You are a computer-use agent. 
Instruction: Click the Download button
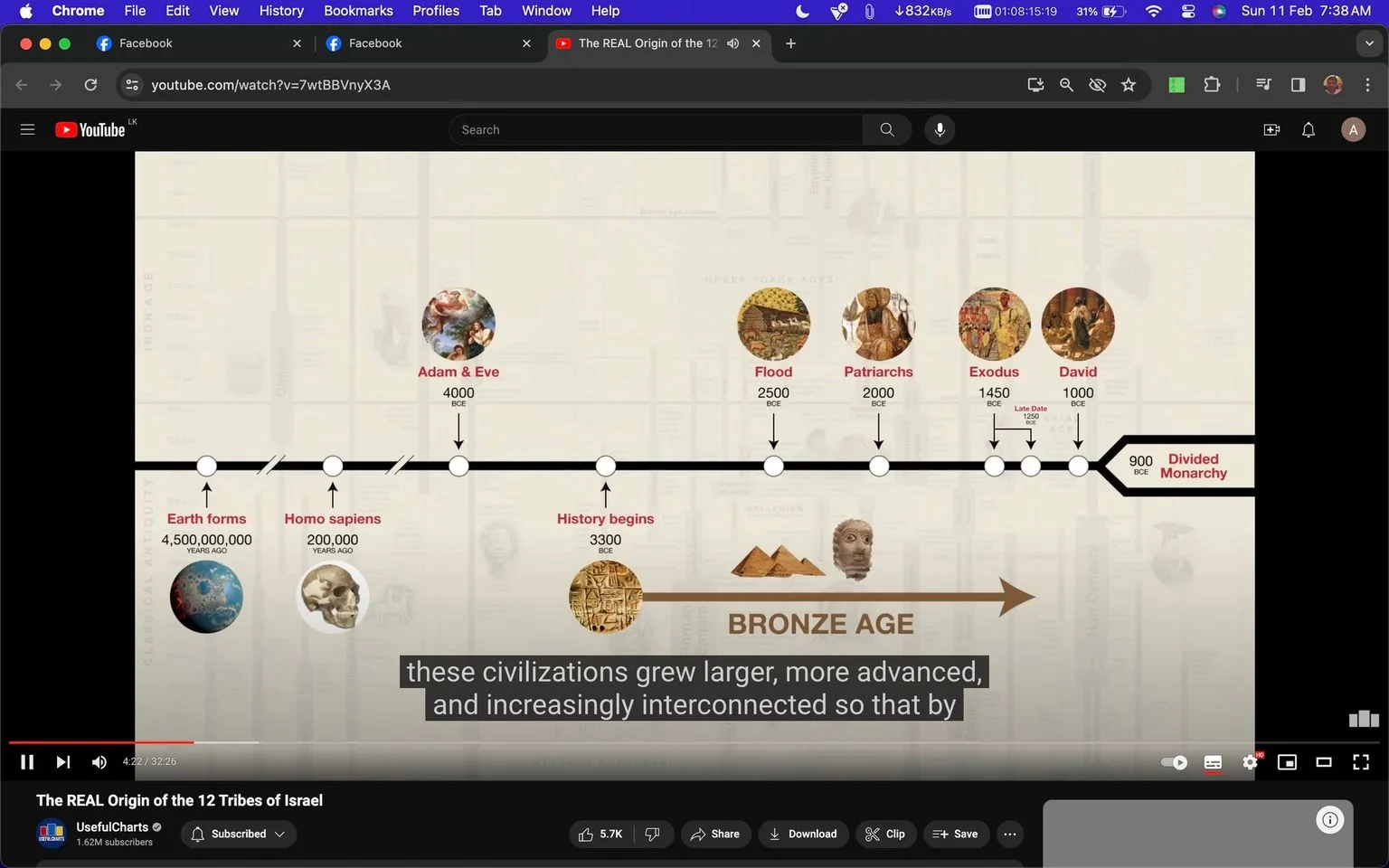(803, 834)
